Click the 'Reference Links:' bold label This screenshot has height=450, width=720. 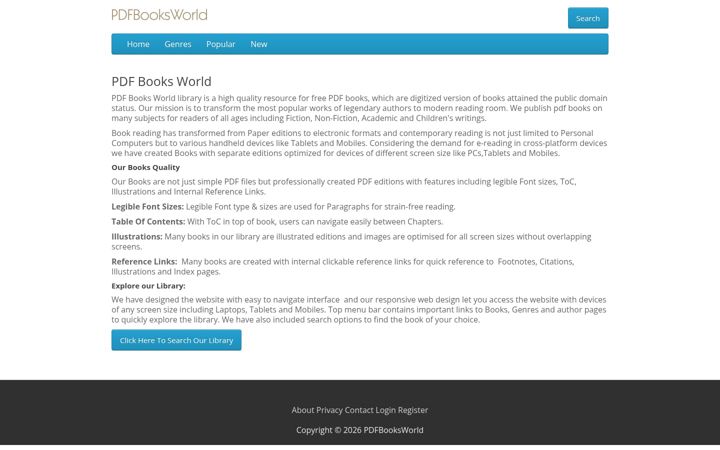tap(144, 261)
